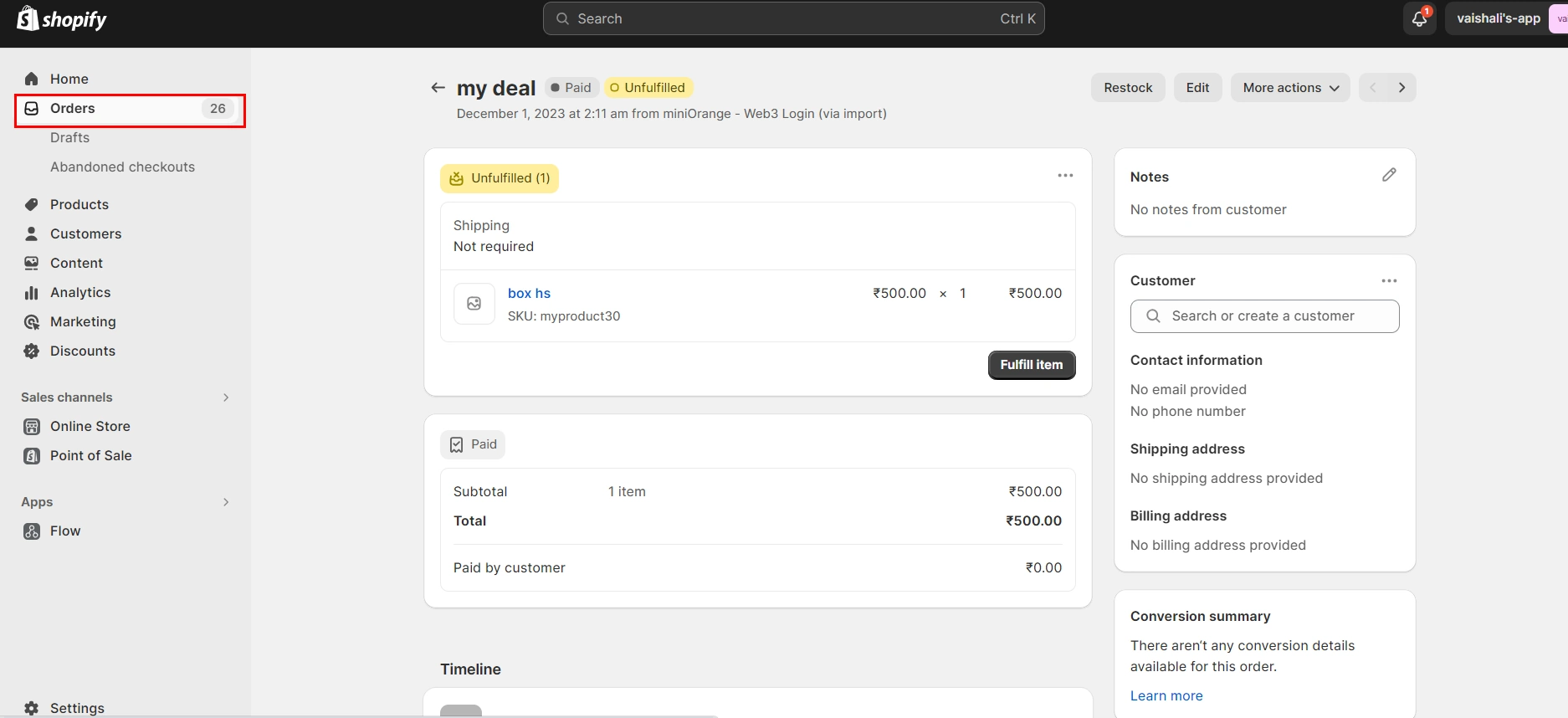Click the Discounts badge icon
1568x718 pixels.
pos(32,351)
